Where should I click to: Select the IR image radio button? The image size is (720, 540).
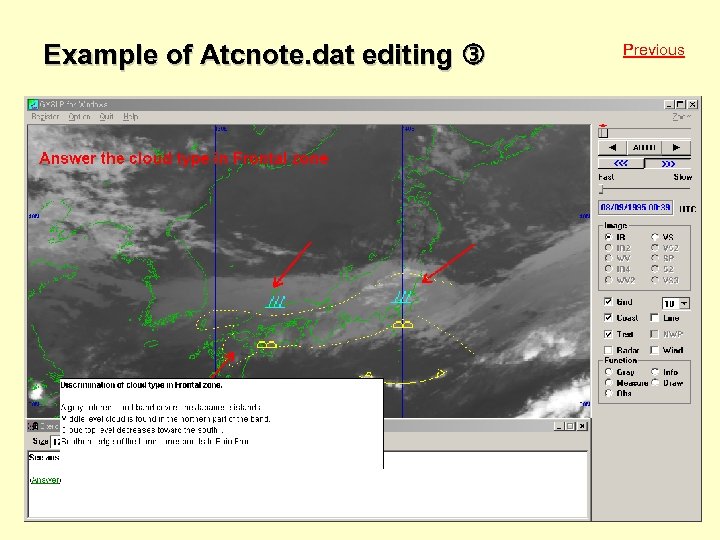pyautogui.click(x=609, y=237)
